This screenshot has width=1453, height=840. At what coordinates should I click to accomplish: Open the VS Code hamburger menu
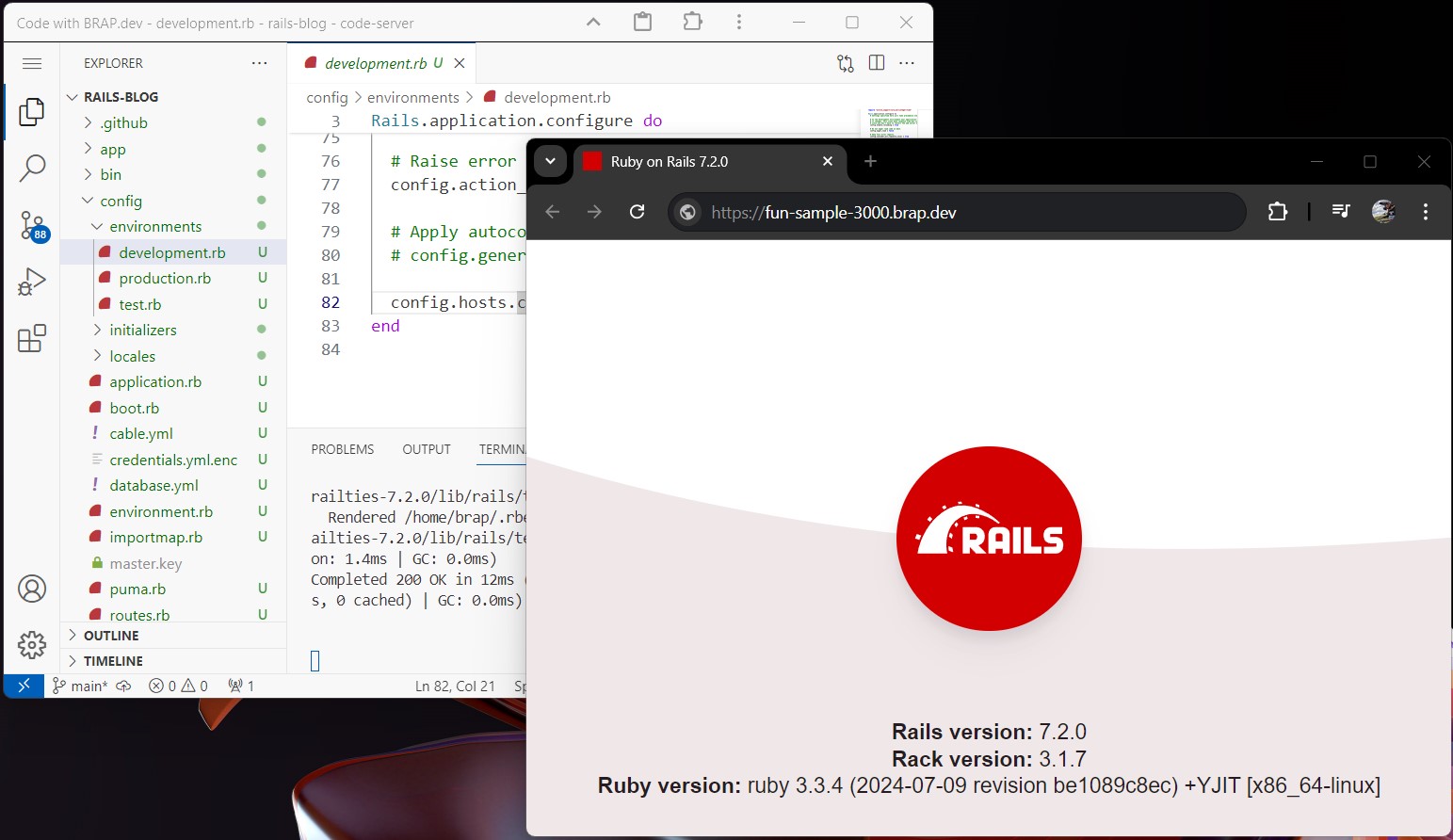click(32, 62)
